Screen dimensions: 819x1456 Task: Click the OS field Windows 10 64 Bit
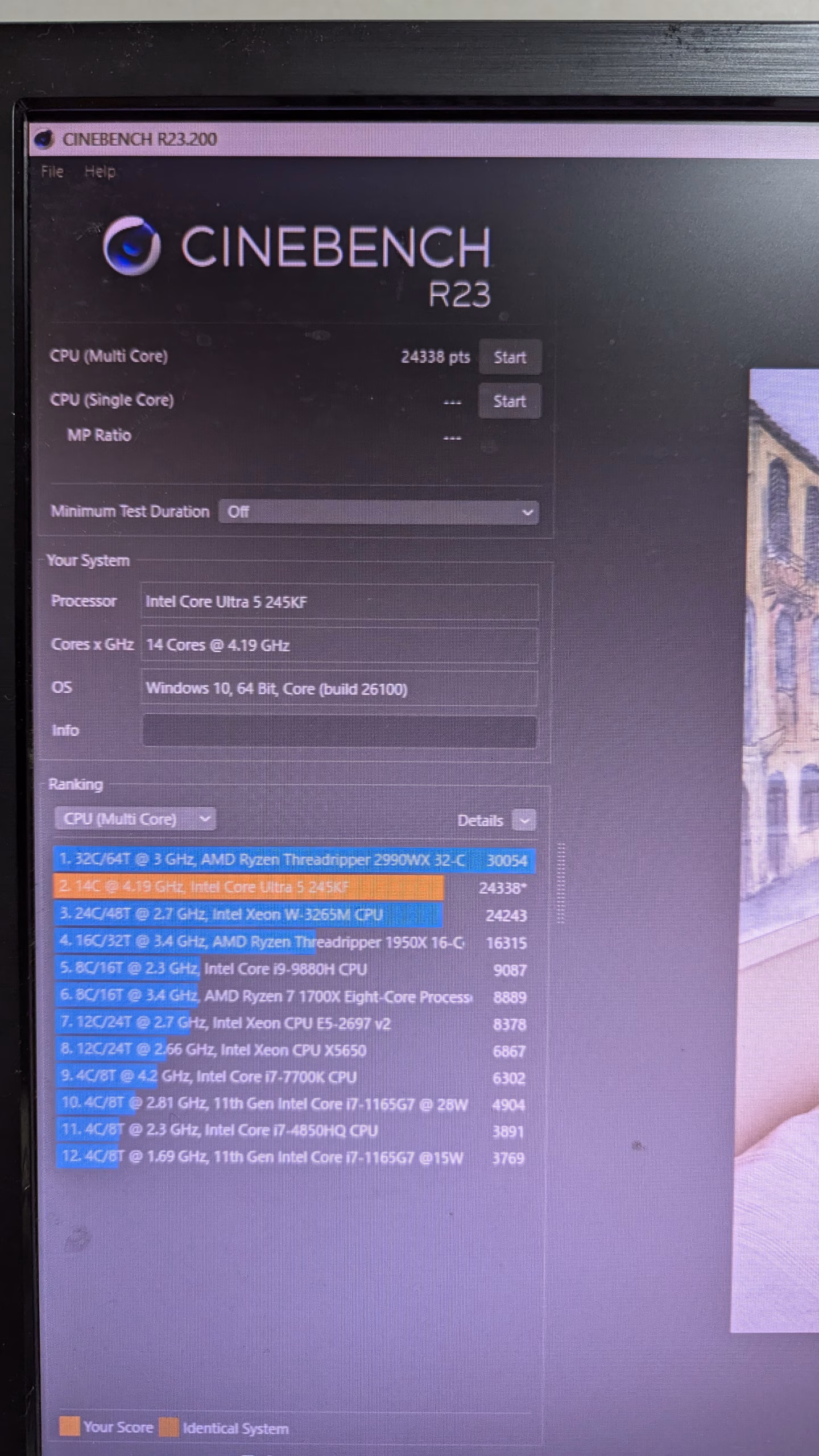tap(339, 689)
